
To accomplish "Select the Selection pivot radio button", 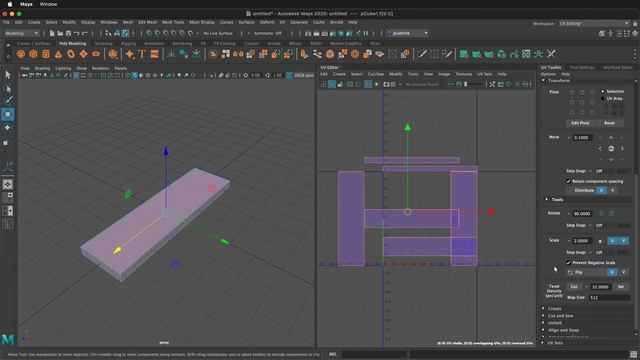I will (x=602, y=91).
